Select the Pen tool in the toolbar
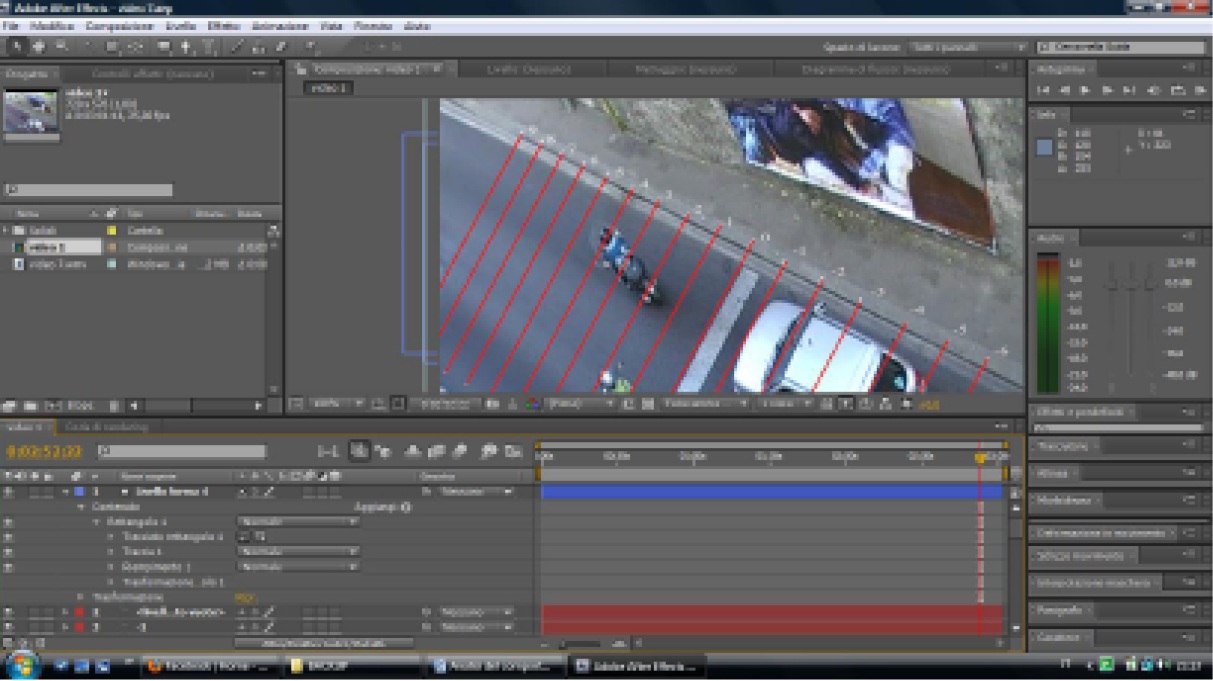Image resolution: width=1213 pixels, height=681 pixels. [187, 46]
